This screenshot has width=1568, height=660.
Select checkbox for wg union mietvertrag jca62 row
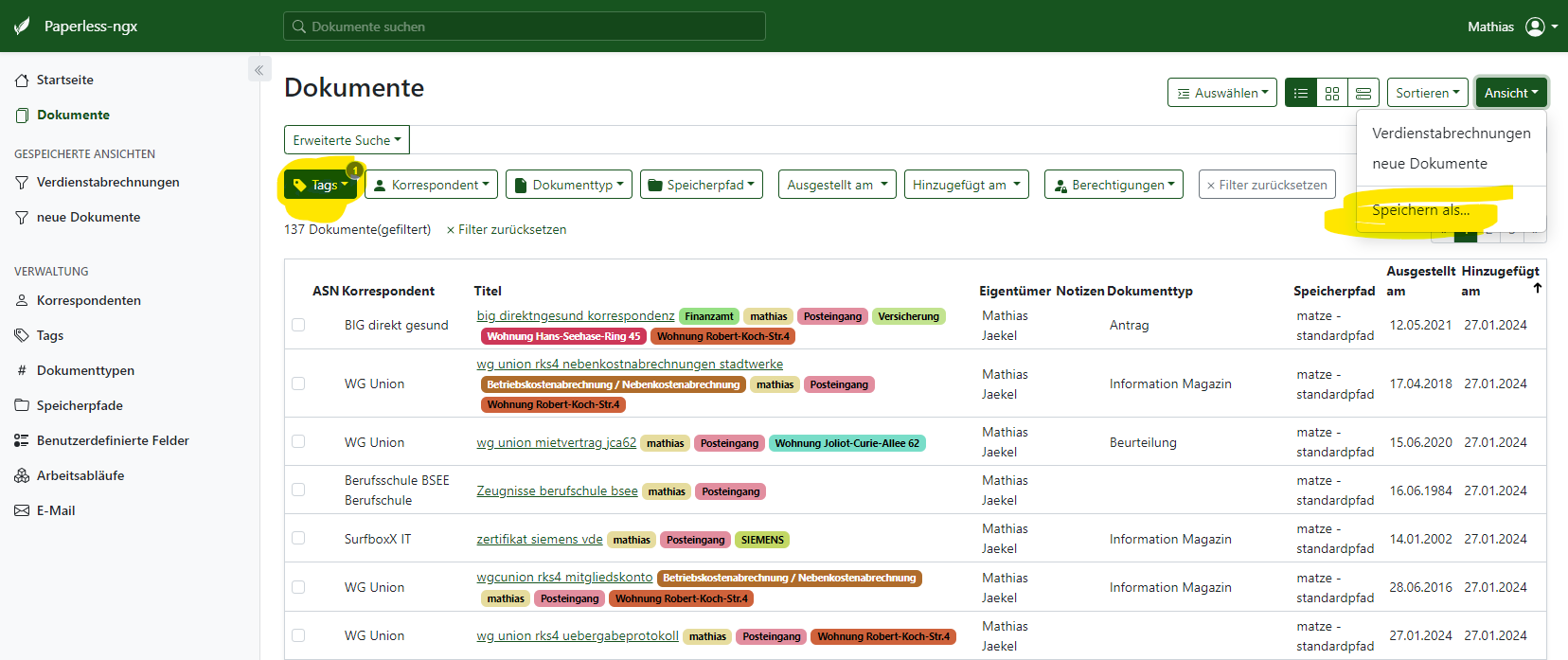point(298,441)
